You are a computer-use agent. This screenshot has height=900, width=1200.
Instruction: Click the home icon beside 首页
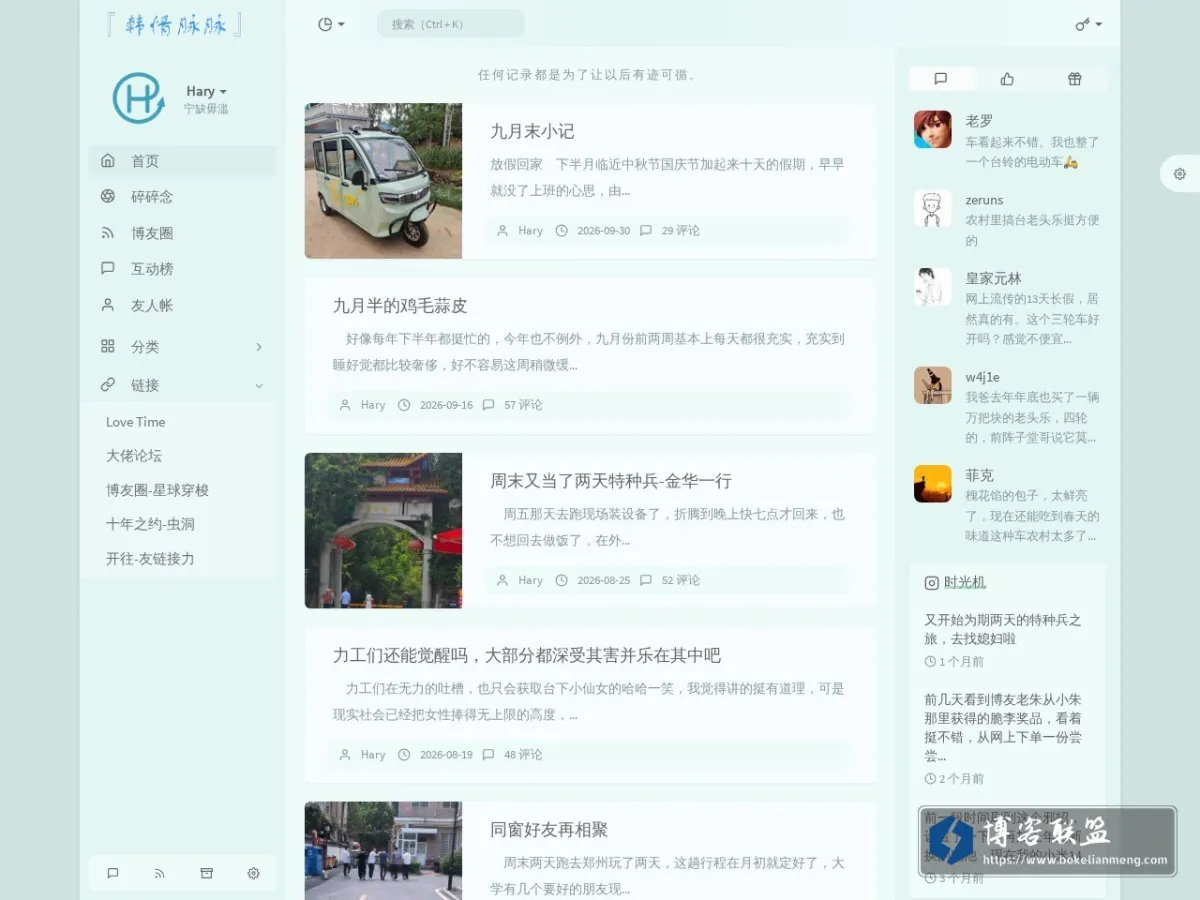click(x=108, y=161)
